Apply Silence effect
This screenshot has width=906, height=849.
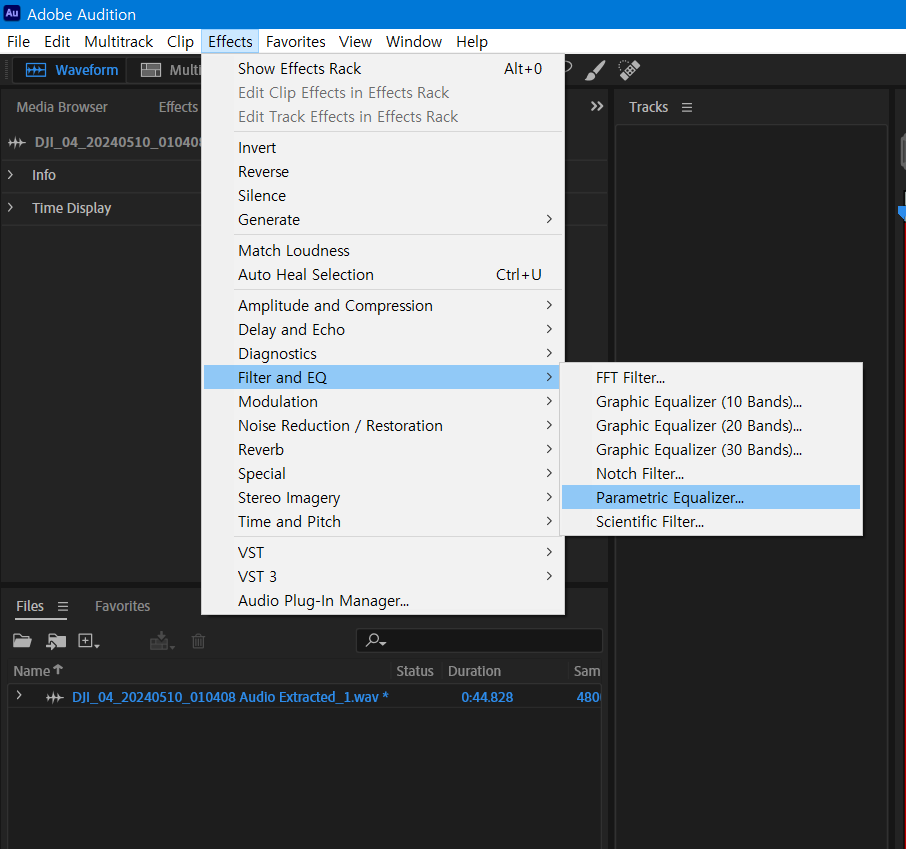pos(383,195)
